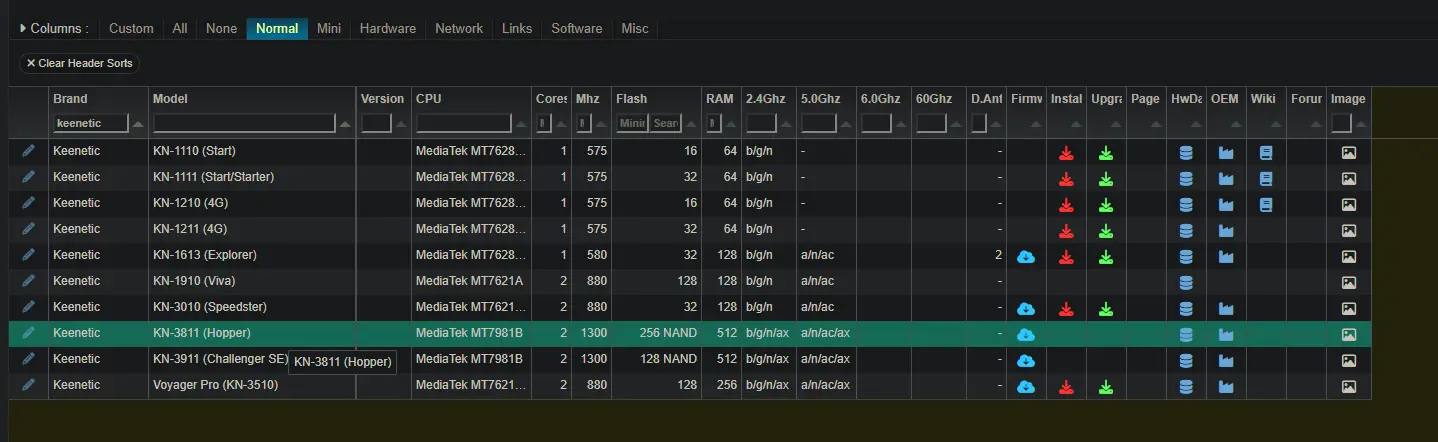Open OEM factory icon for KN-3911 row
This screenshot has height=442, width=1438.
(x=1226, y=361)
